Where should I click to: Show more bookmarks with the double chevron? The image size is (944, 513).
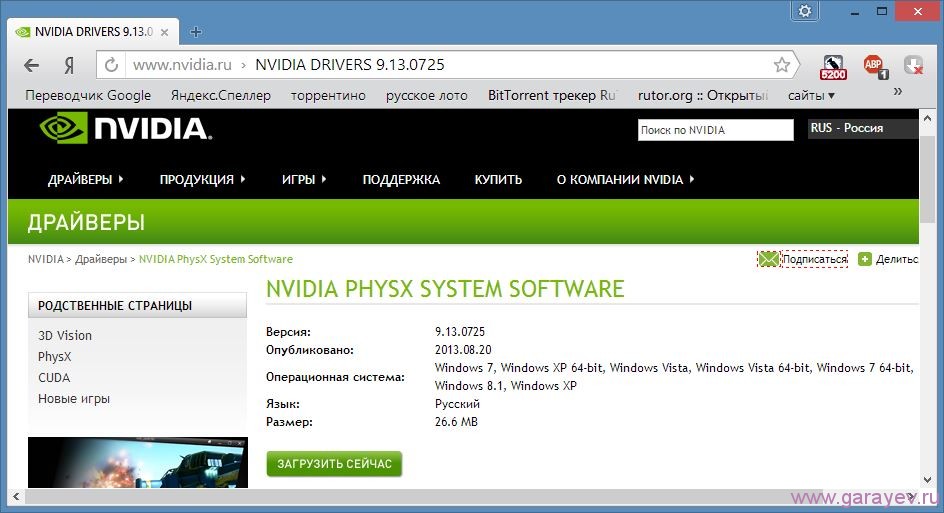click(898, 92)
